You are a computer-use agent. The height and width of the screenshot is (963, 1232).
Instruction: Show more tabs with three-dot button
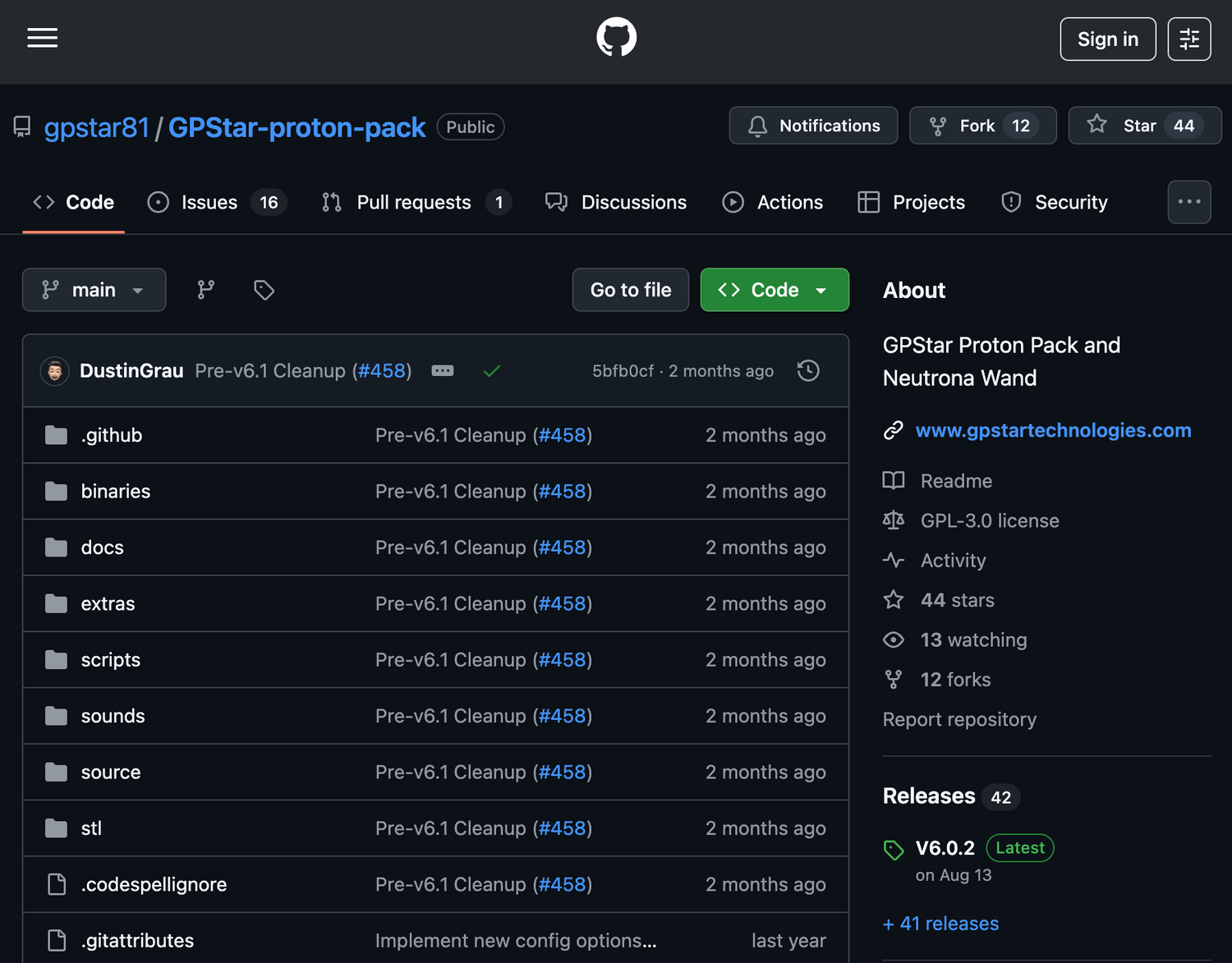point(1188,202)
